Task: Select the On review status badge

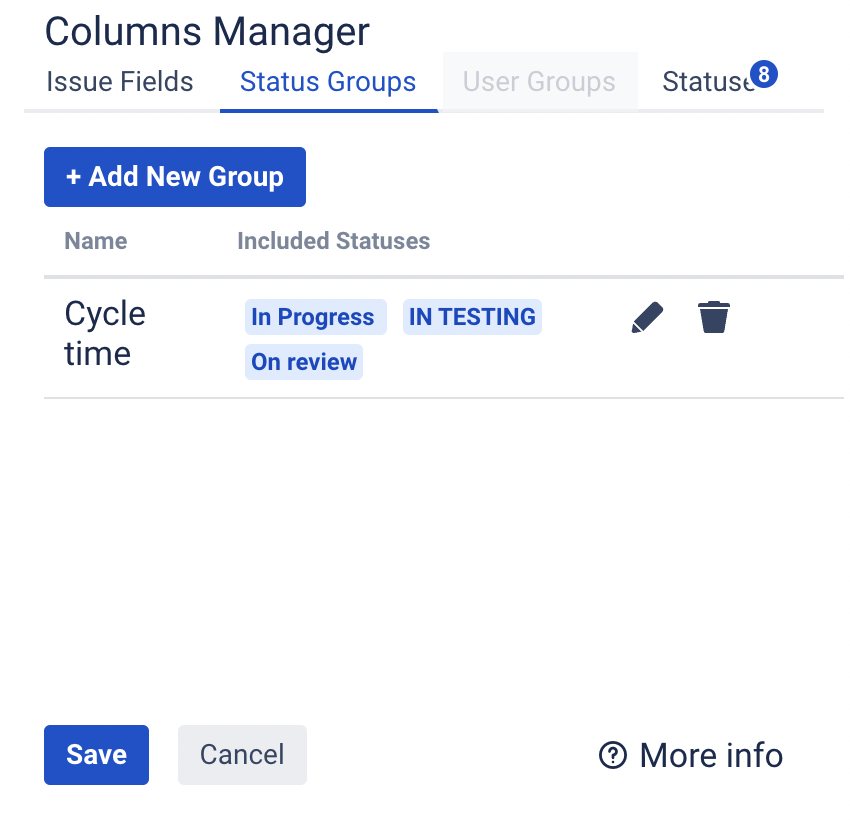Action: [x=303, y=361]
